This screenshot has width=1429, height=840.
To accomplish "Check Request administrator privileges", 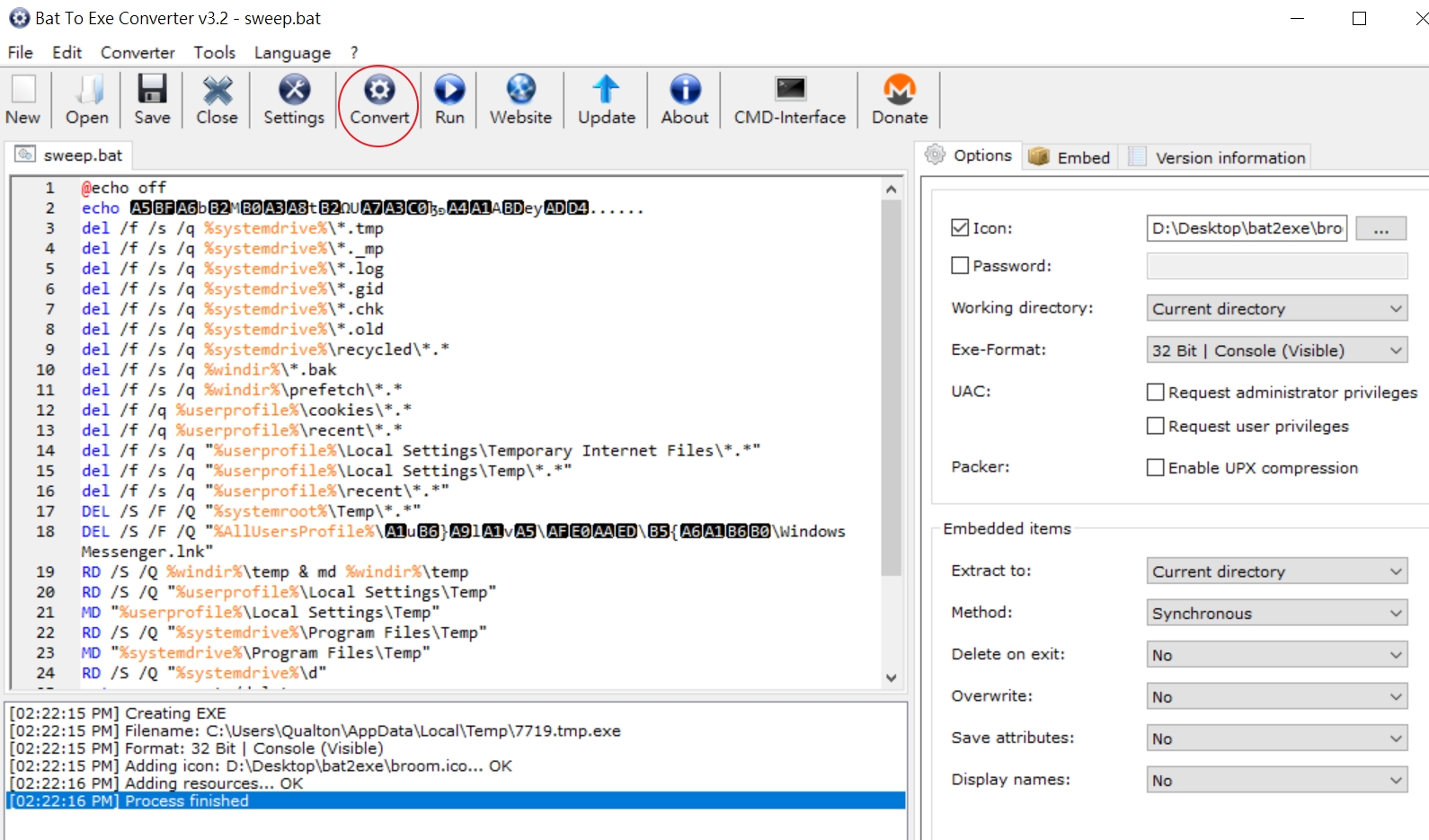I will [x=1156, y=392].
